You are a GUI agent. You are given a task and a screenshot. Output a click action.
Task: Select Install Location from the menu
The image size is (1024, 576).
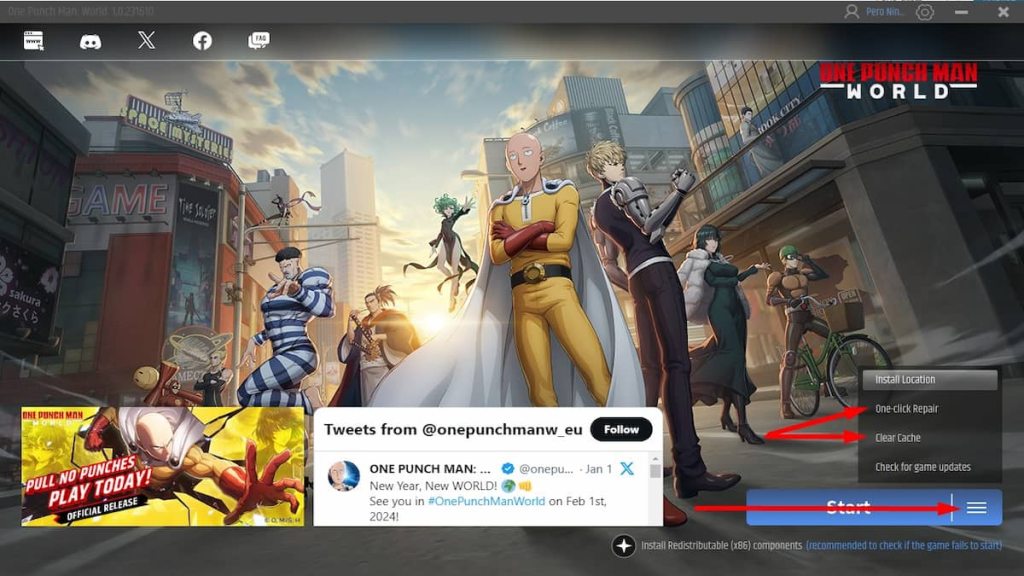pyautogui.click(x=929, y=379)
